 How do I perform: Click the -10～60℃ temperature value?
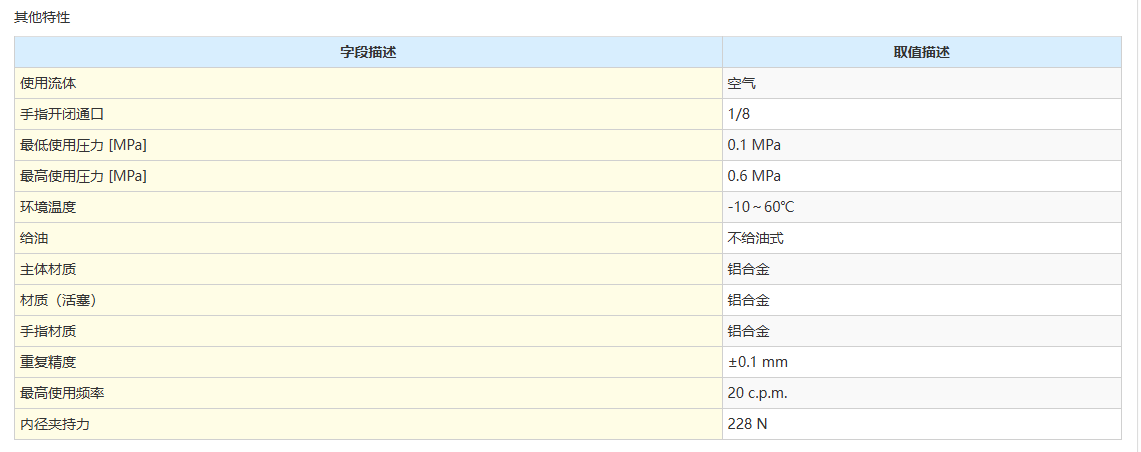click(x=761, y=207)
